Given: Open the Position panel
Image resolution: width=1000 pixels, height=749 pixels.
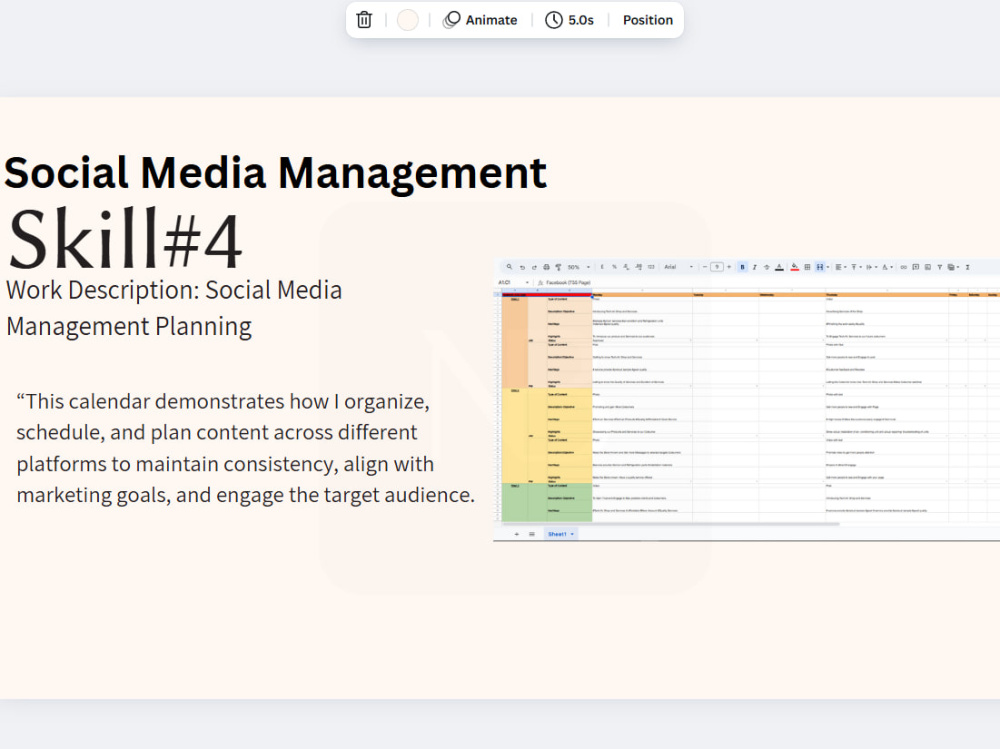Looking at the screenshot, I should pos(647,20).
